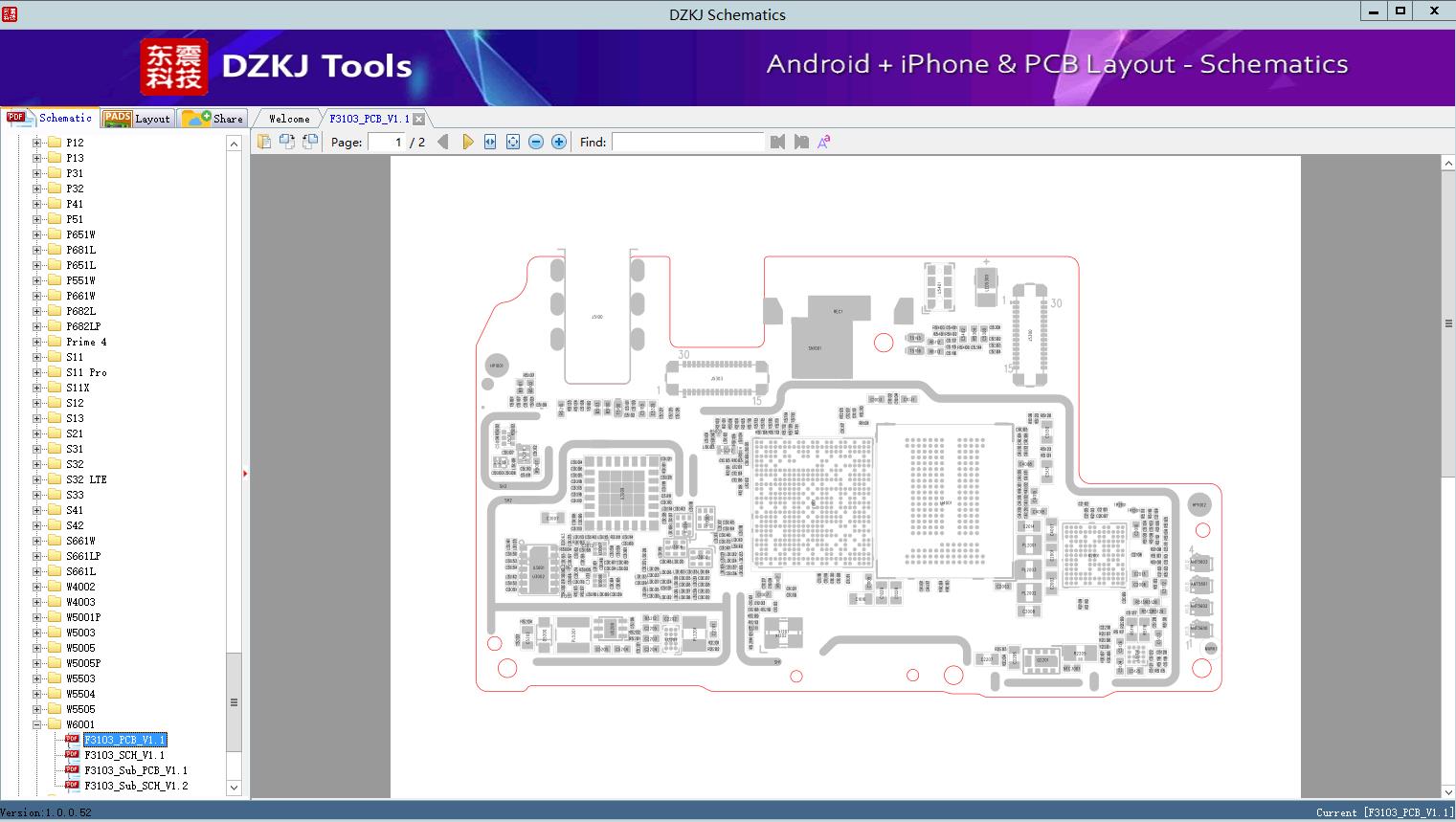Image resolution: width=1456 pixels, height=822 pixels.
Task: Open F3103_Sub_PCB_V1.1 file
Action: coord(135,770)
